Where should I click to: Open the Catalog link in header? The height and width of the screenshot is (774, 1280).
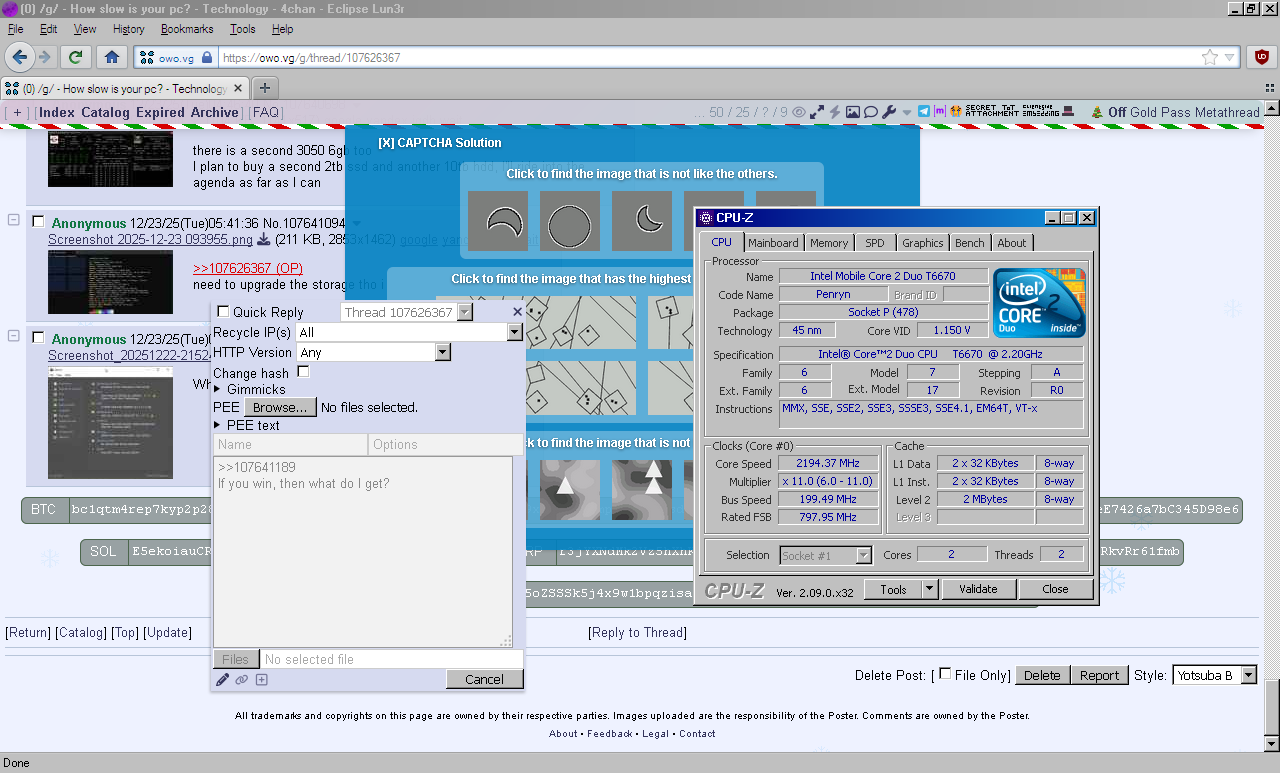pyautogui.click(x=105, y=112)
